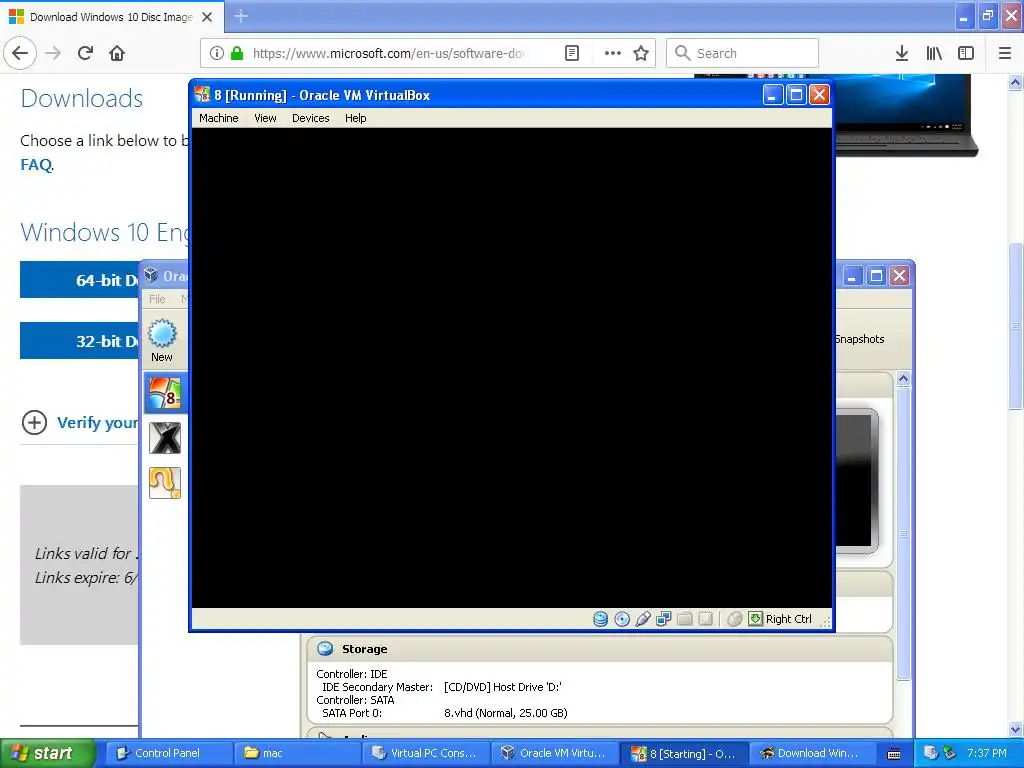The height and width of the screenshot is (768, 1024).
Task: Open the Help menu in VM window
Action: point(355,118)
